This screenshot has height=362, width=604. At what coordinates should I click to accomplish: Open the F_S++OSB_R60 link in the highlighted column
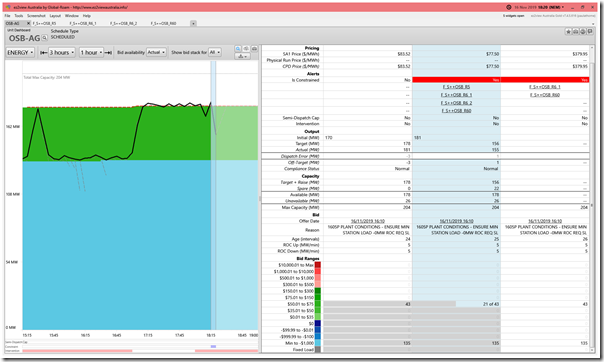pyautogui.click(x=456, y=111)
